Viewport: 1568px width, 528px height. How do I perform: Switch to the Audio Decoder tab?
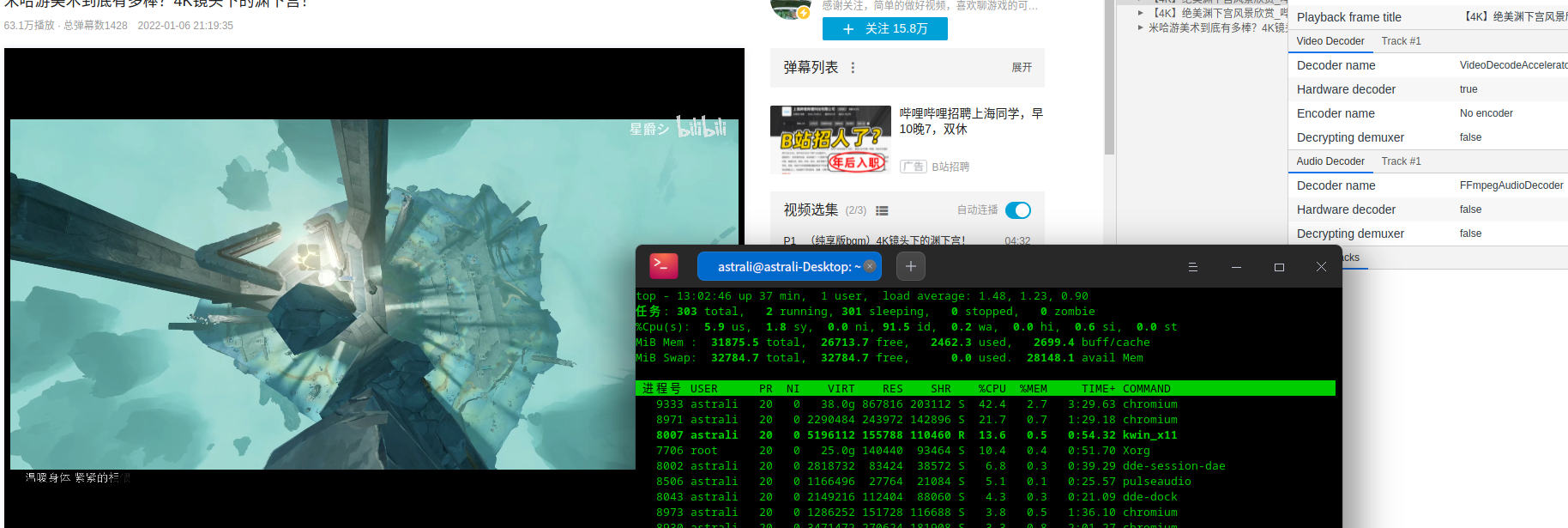tap(1330, 161)
